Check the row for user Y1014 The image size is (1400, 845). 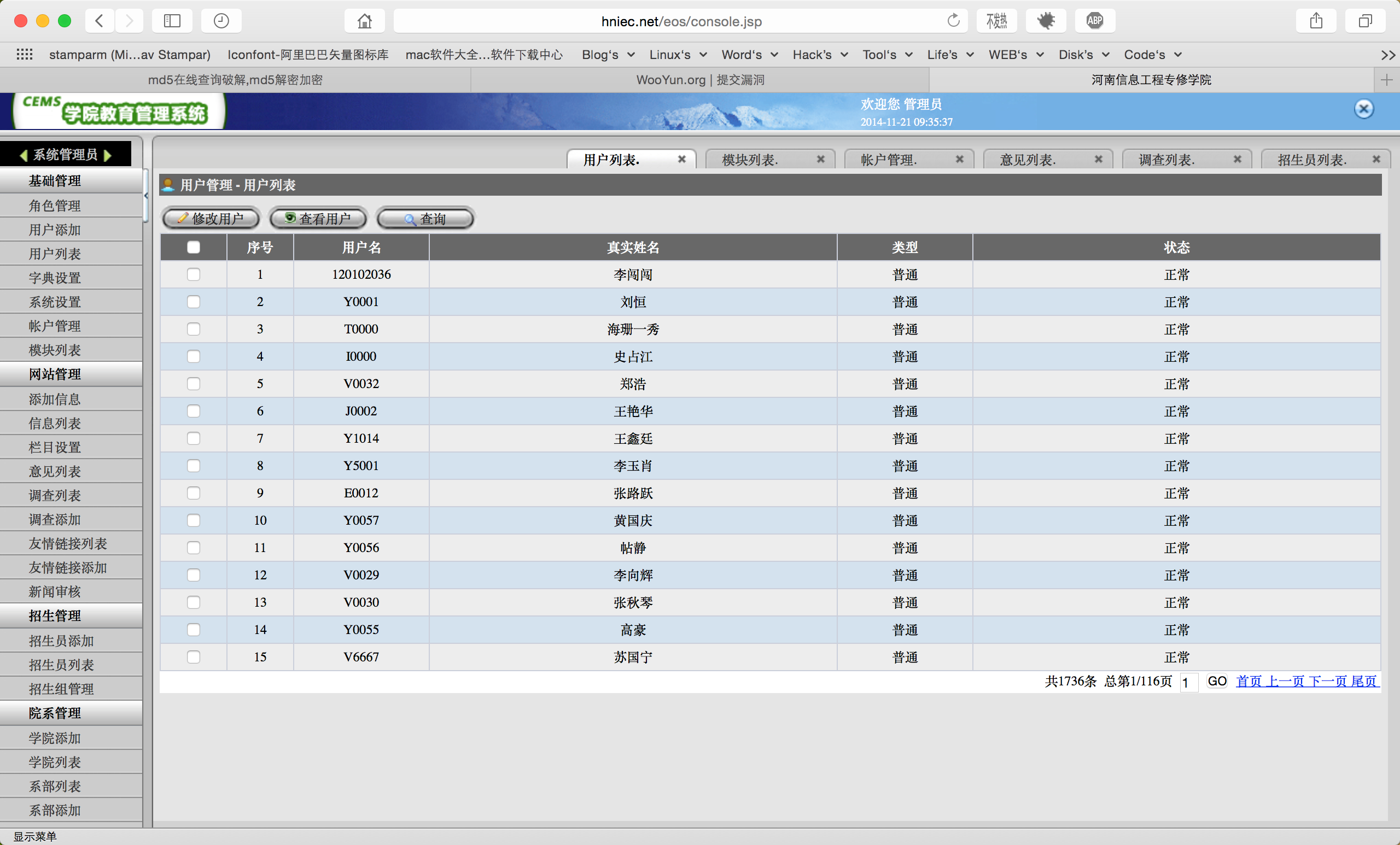click(194, 438)
